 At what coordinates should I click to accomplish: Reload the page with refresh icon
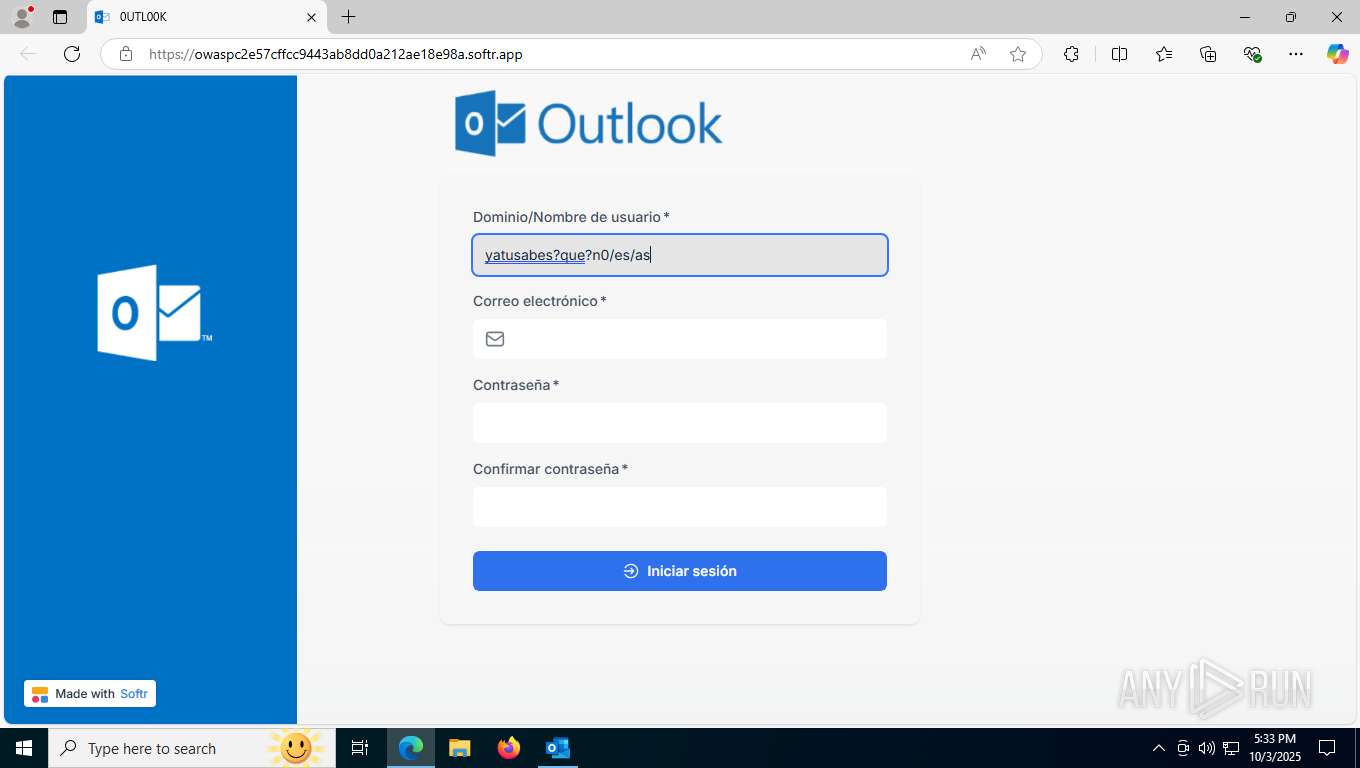tap(72, 54)
